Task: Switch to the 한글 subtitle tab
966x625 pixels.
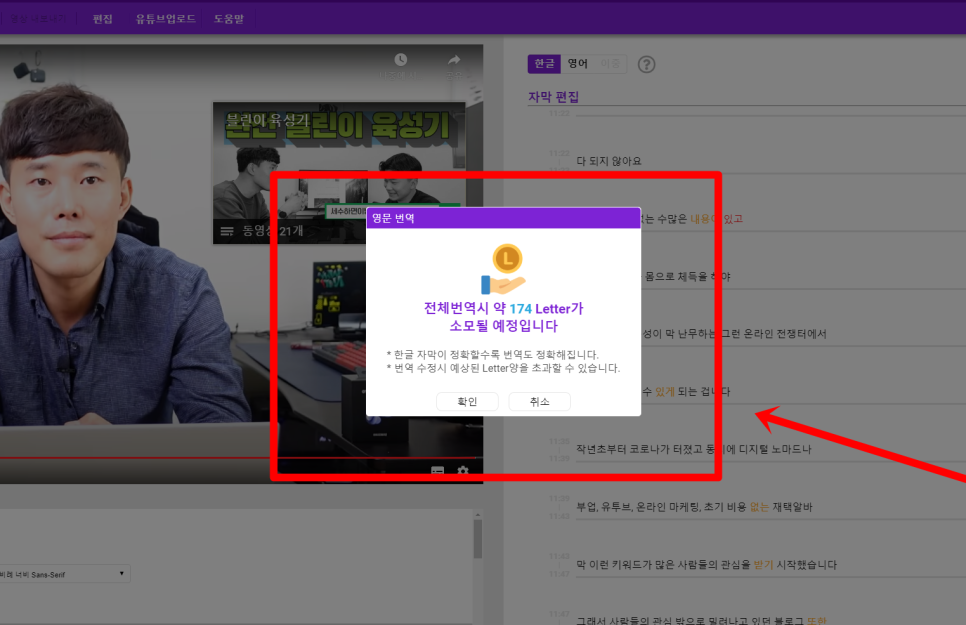Action: 544,63
